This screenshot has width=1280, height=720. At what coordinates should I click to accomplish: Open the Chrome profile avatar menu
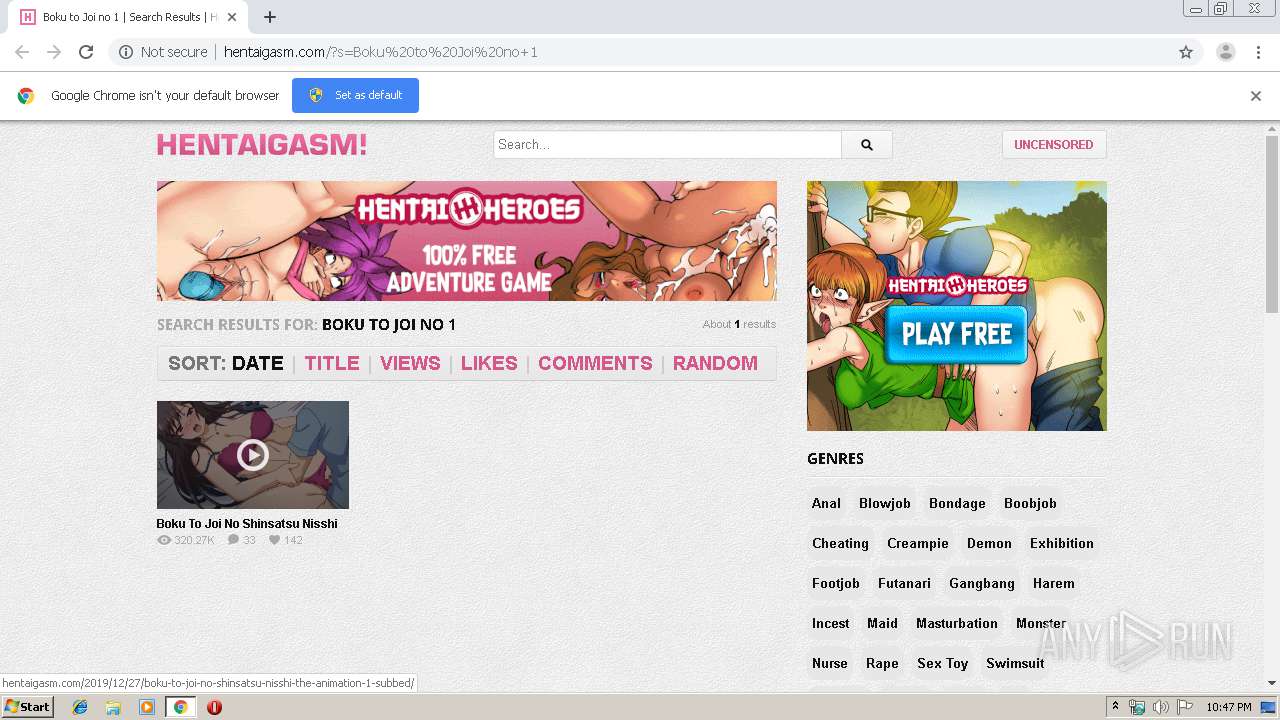(1225, 52)
